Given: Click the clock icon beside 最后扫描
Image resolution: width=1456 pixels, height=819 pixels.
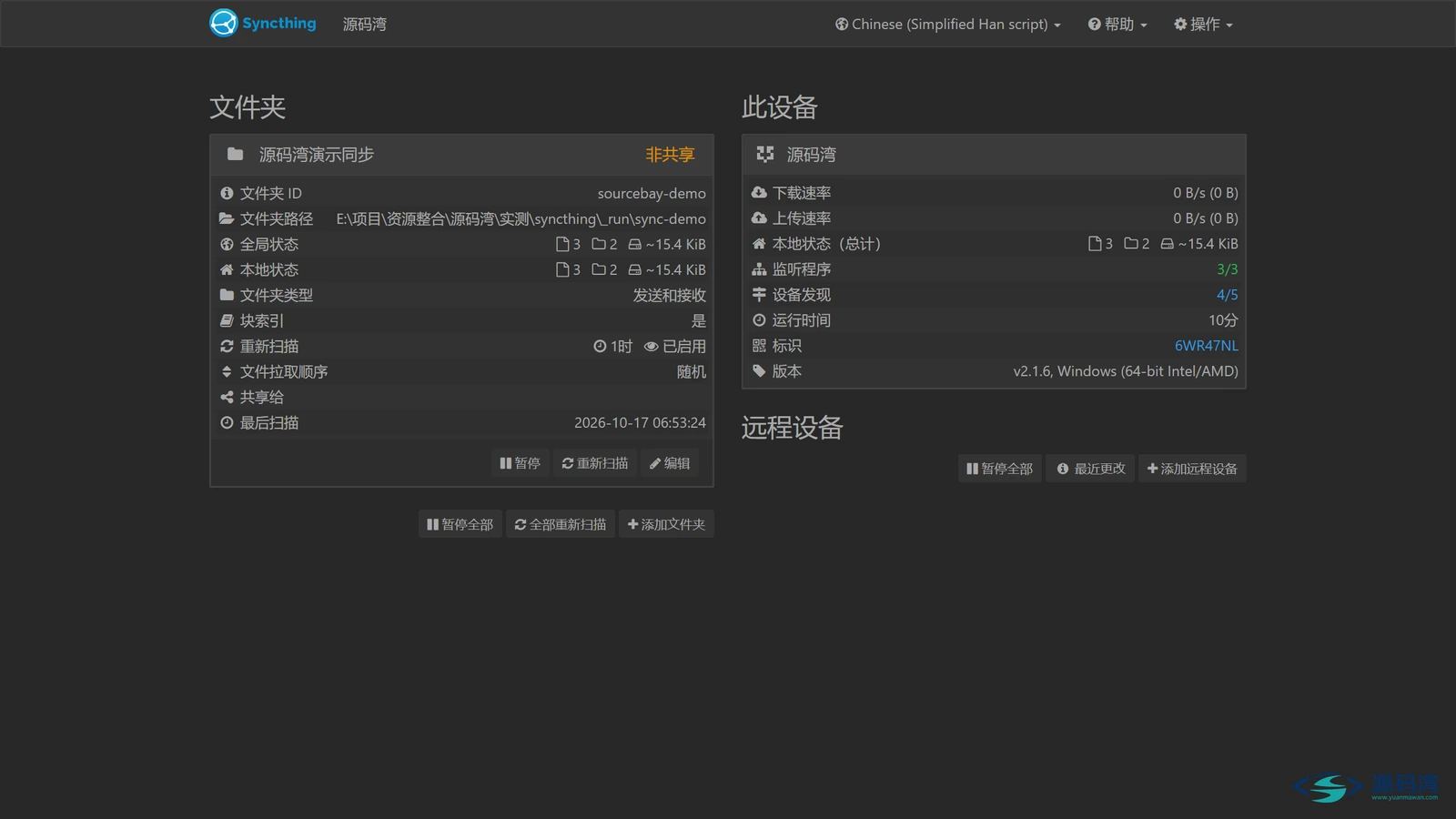Looking at the screenshot, I should pyautogui.click(x=227, y=422).
